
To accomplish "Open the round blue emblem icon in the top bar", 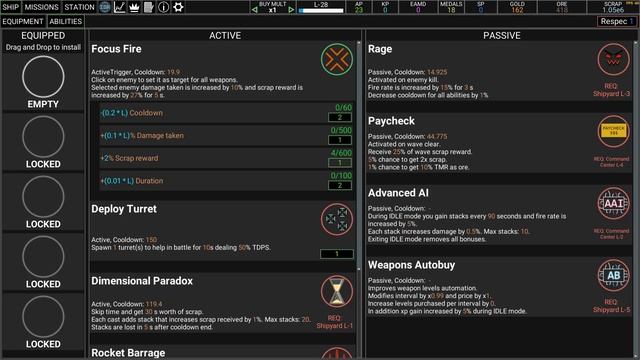I will tap(105, 7).
